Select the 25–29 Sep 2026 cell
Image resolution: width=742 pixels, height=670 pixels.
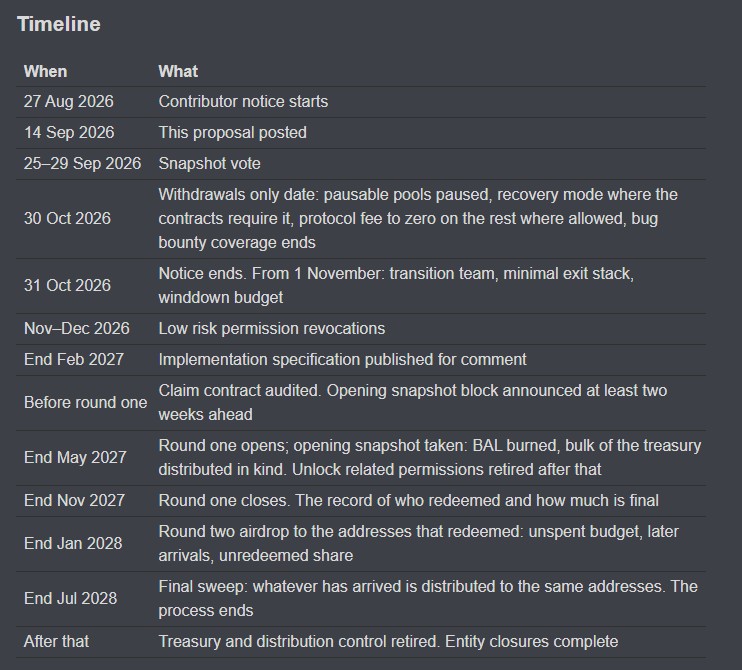82,164
